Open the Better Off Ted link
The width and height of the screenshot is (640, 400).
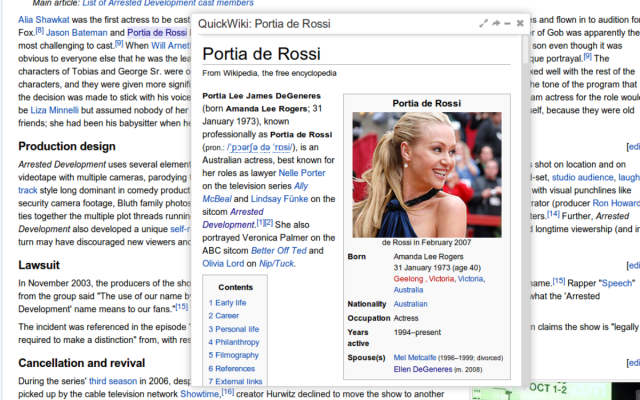(278, 251)
